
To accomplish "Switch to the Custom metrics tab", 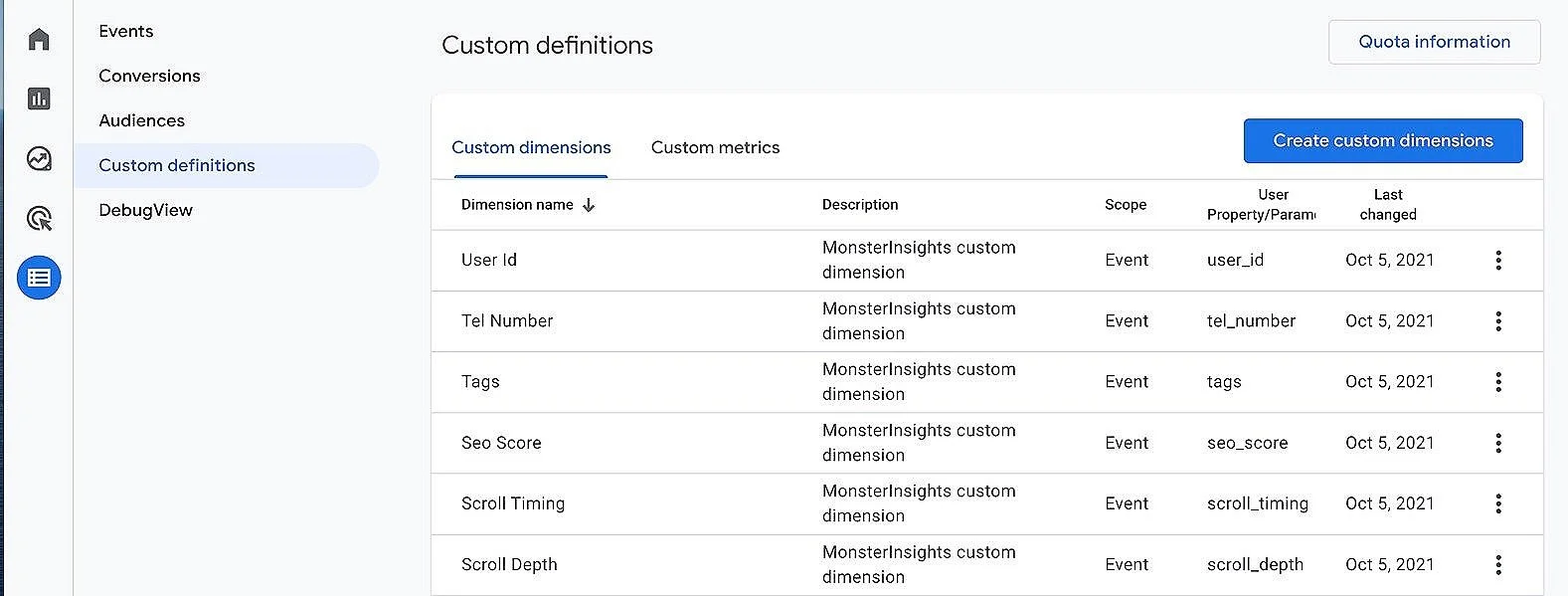I will [x=715, y=147].
